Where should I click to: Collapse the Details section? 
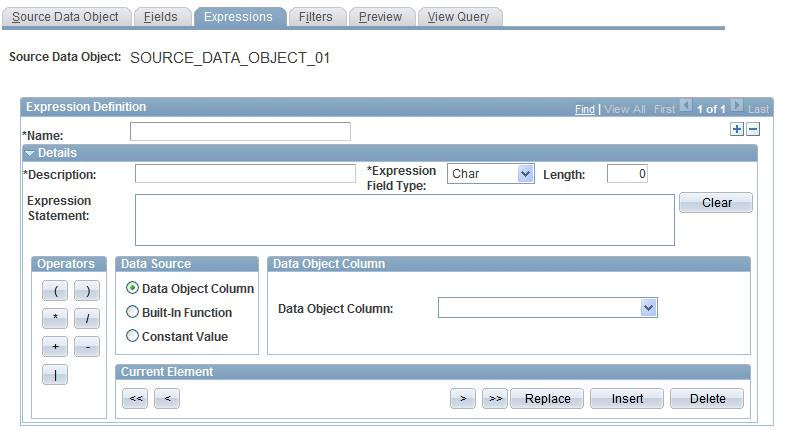30,154
